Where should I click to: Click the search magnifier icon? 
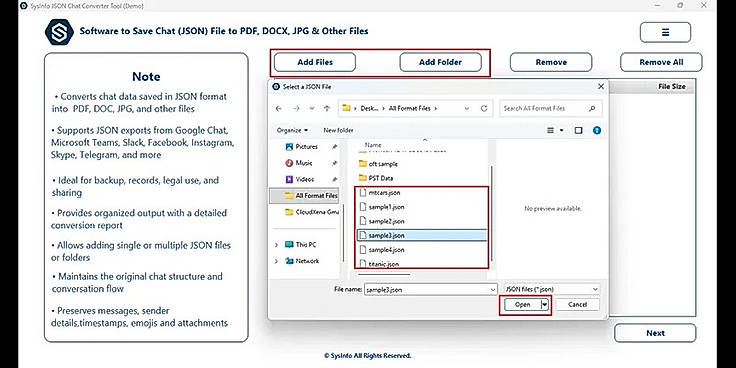[x=592, y=108]
